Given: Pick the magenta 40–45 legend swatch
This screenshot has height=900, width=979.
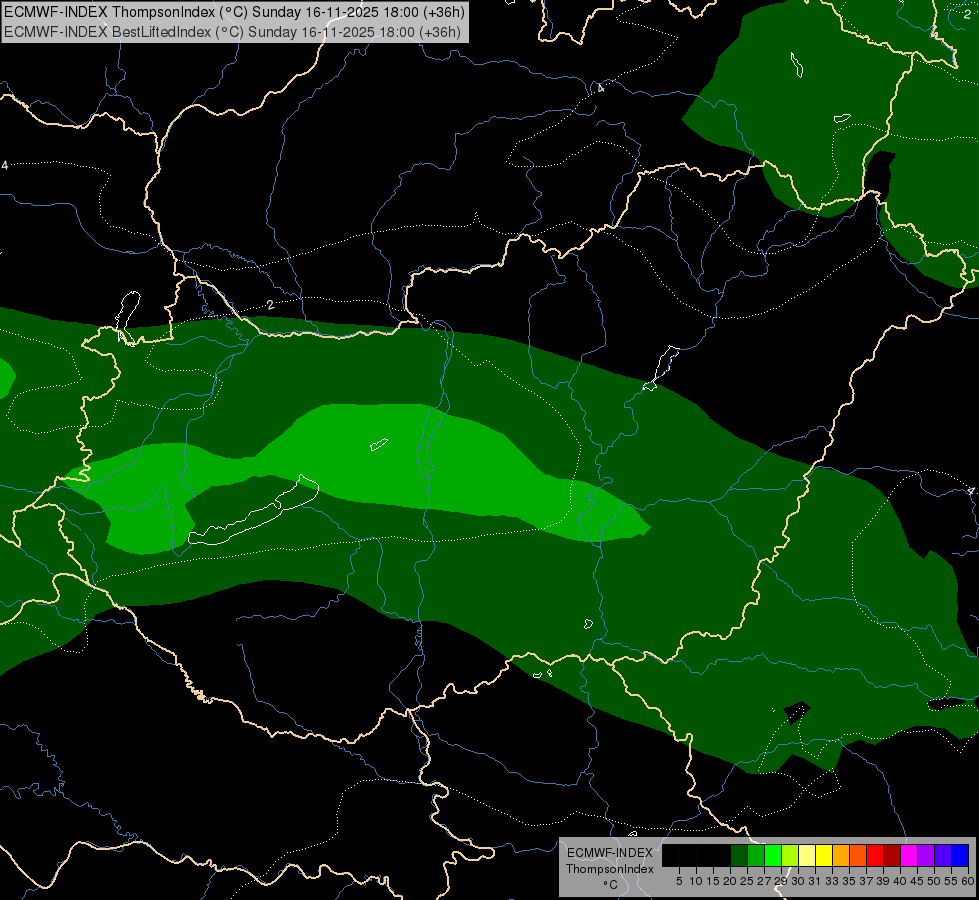Looking at the screenshot, I should click(909, 855).
